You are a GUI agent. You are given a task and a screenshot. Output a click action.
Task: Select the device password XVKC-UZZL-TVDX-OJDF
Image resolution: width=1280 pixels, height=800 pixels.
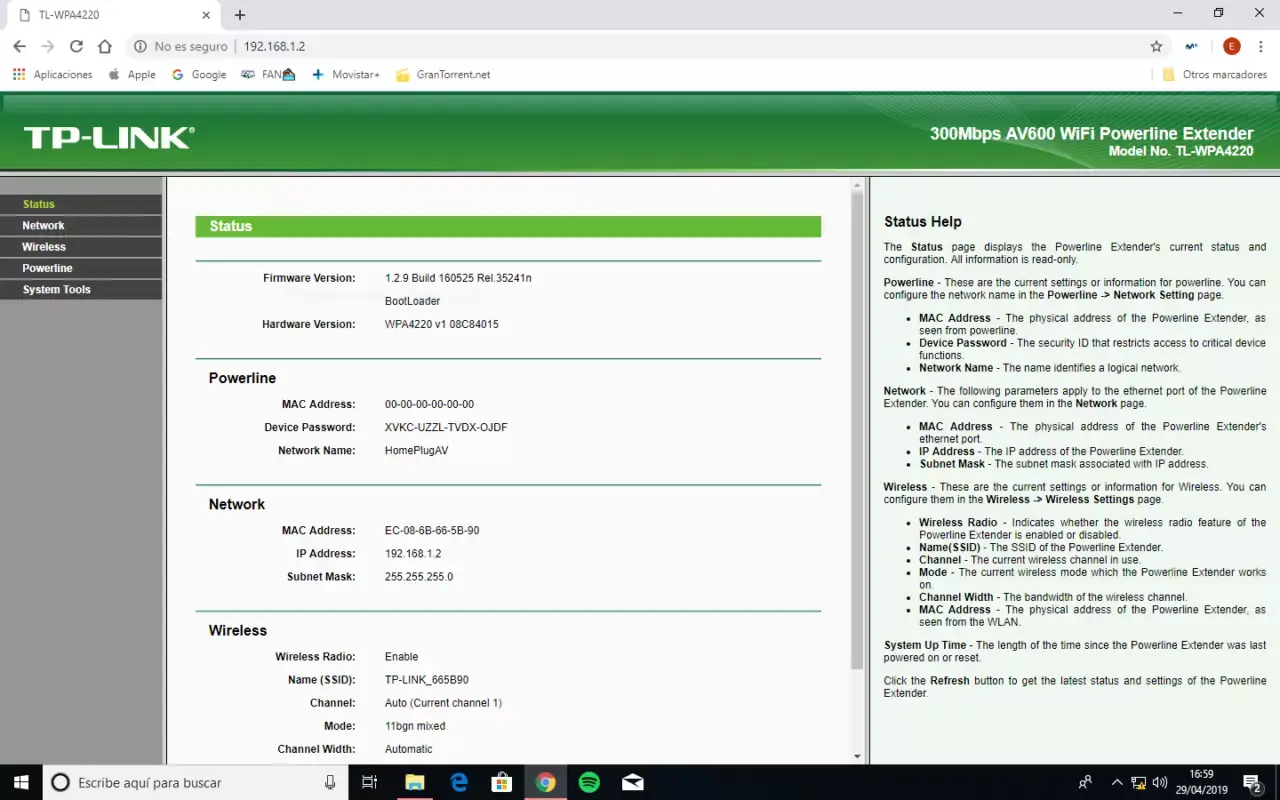[446, 427]
